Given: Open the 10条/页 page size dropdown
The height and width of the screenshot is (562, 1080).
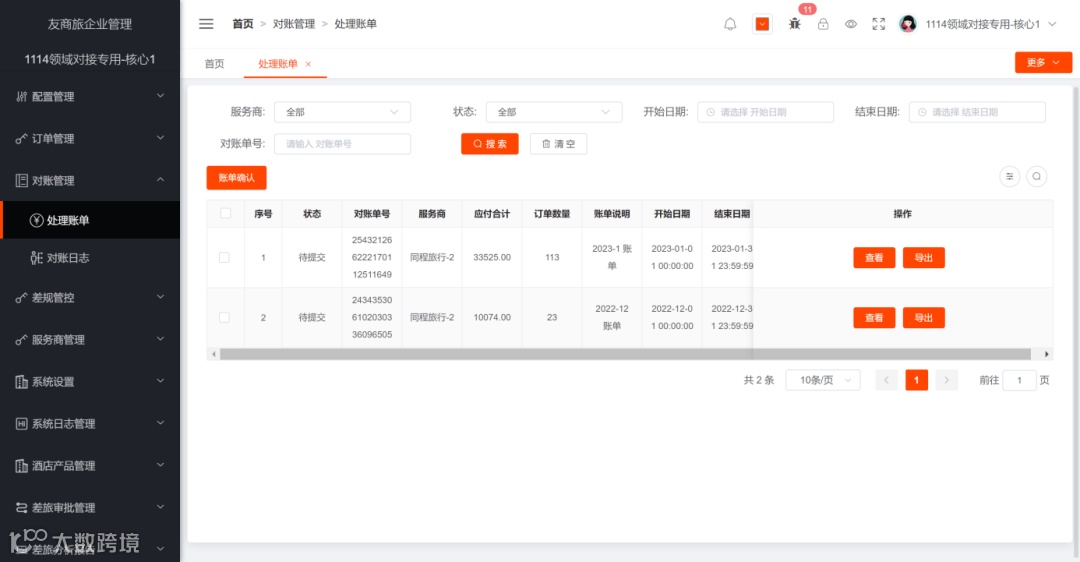Looking at the screenshot, I should (x=822, y=380).
